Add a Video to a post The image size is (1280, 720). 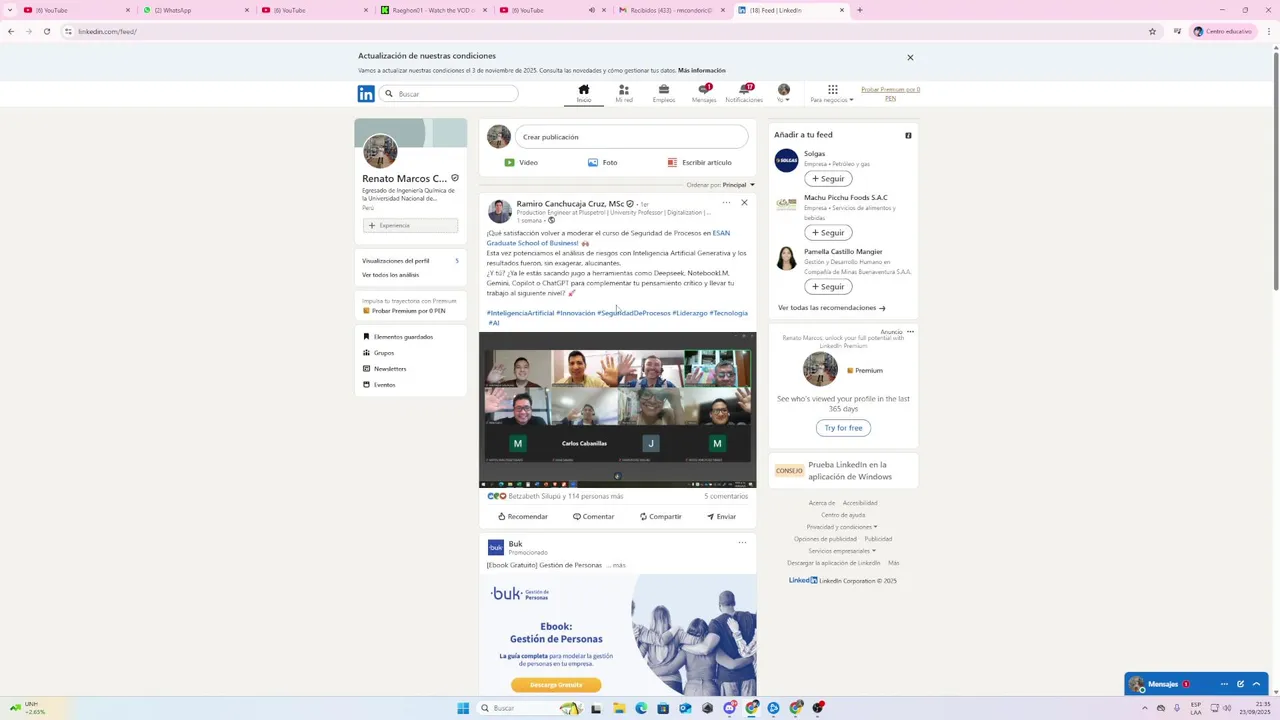(521, 162)
